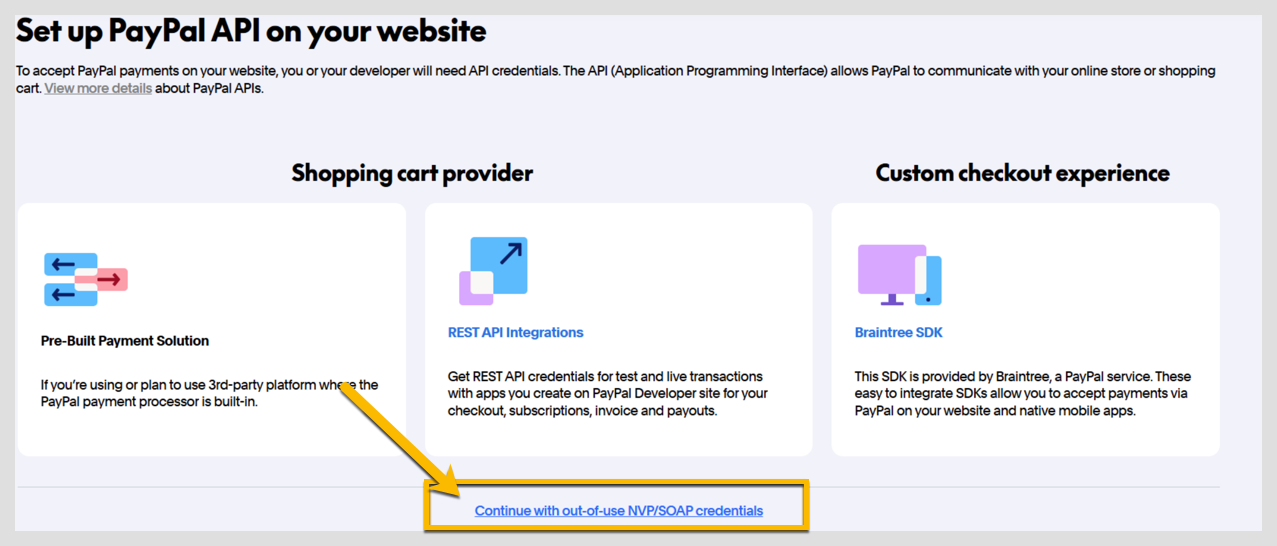Click the Shopping cart provider heading
This screenshot has height=546, width=1277.
(x=412, y=173)
